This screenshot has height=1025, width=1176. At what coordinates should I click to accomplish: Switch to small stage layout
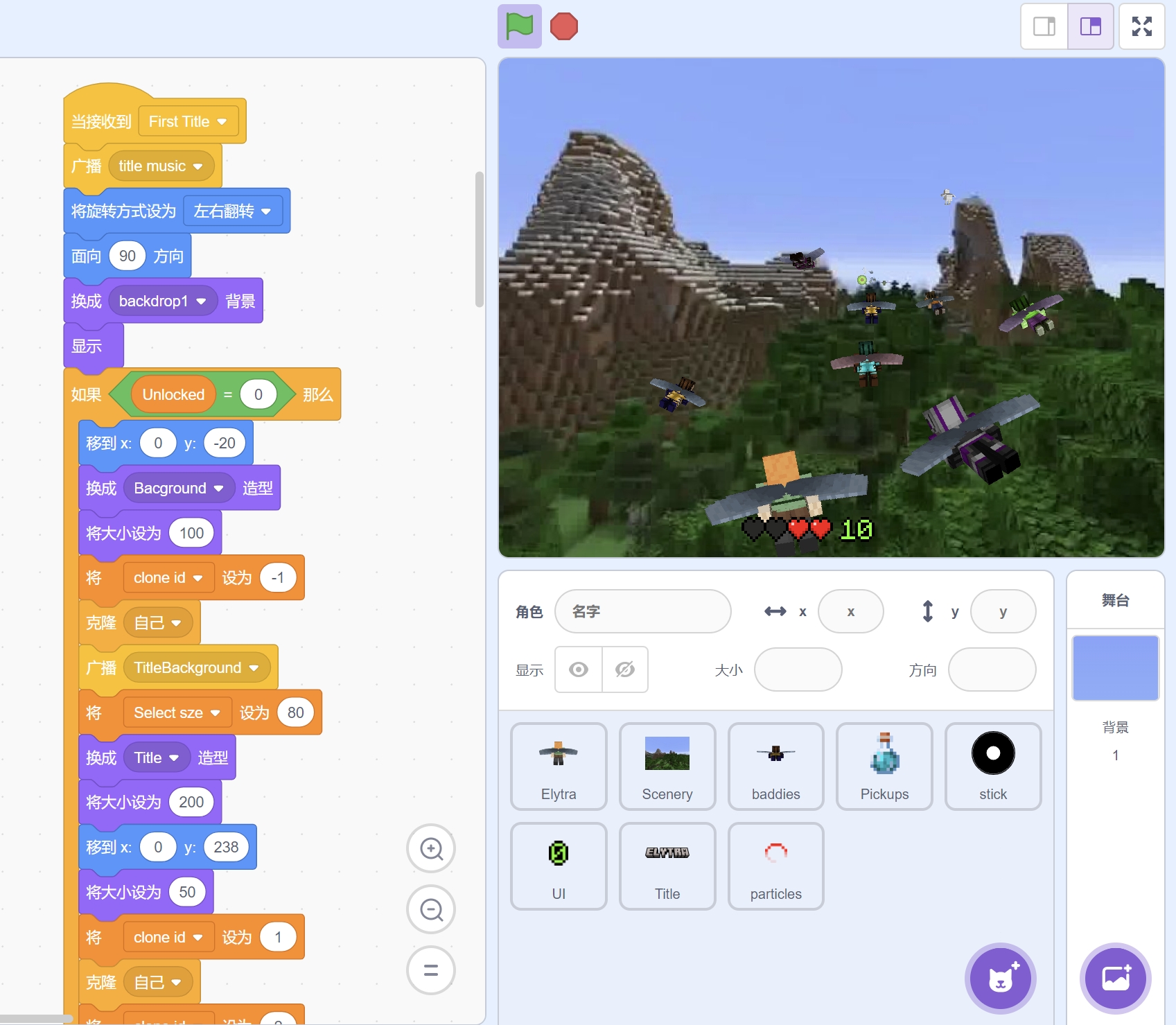(x=1044, y=27)
